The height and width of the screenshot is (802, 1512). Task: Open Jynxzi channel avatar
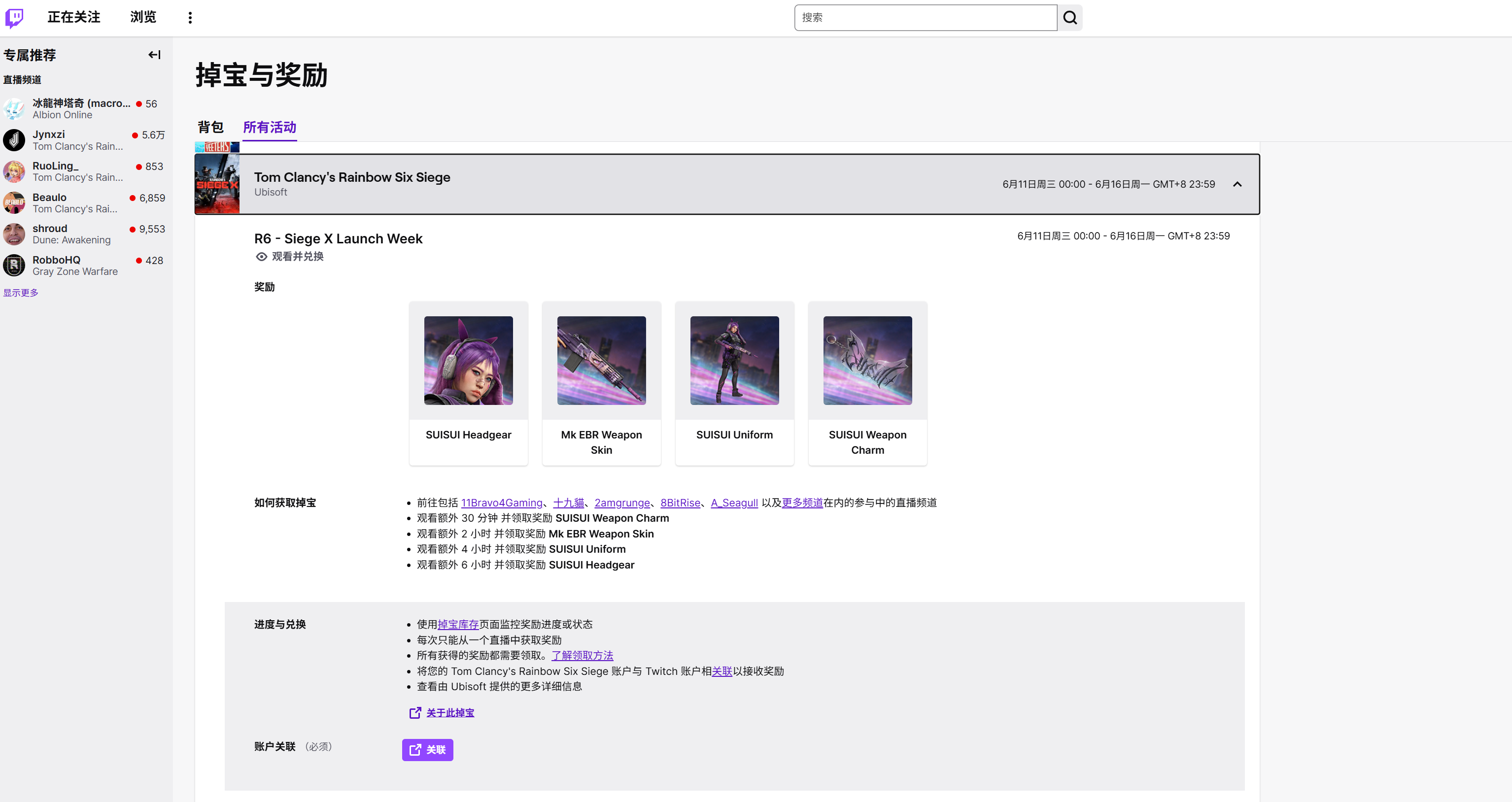14,139
